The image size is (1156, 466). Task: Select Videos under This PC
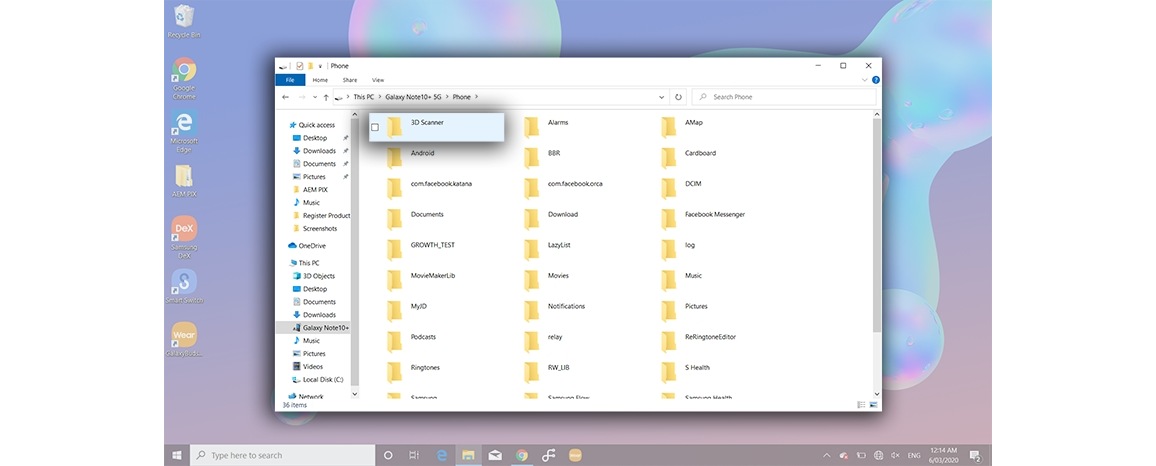(x=307, y=366)
